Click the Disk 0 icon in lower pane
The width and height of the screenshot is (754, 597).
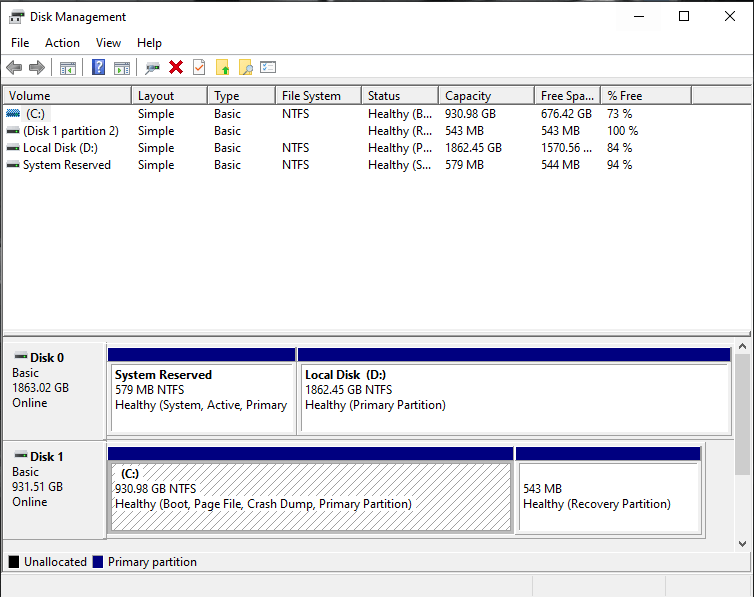21,357
